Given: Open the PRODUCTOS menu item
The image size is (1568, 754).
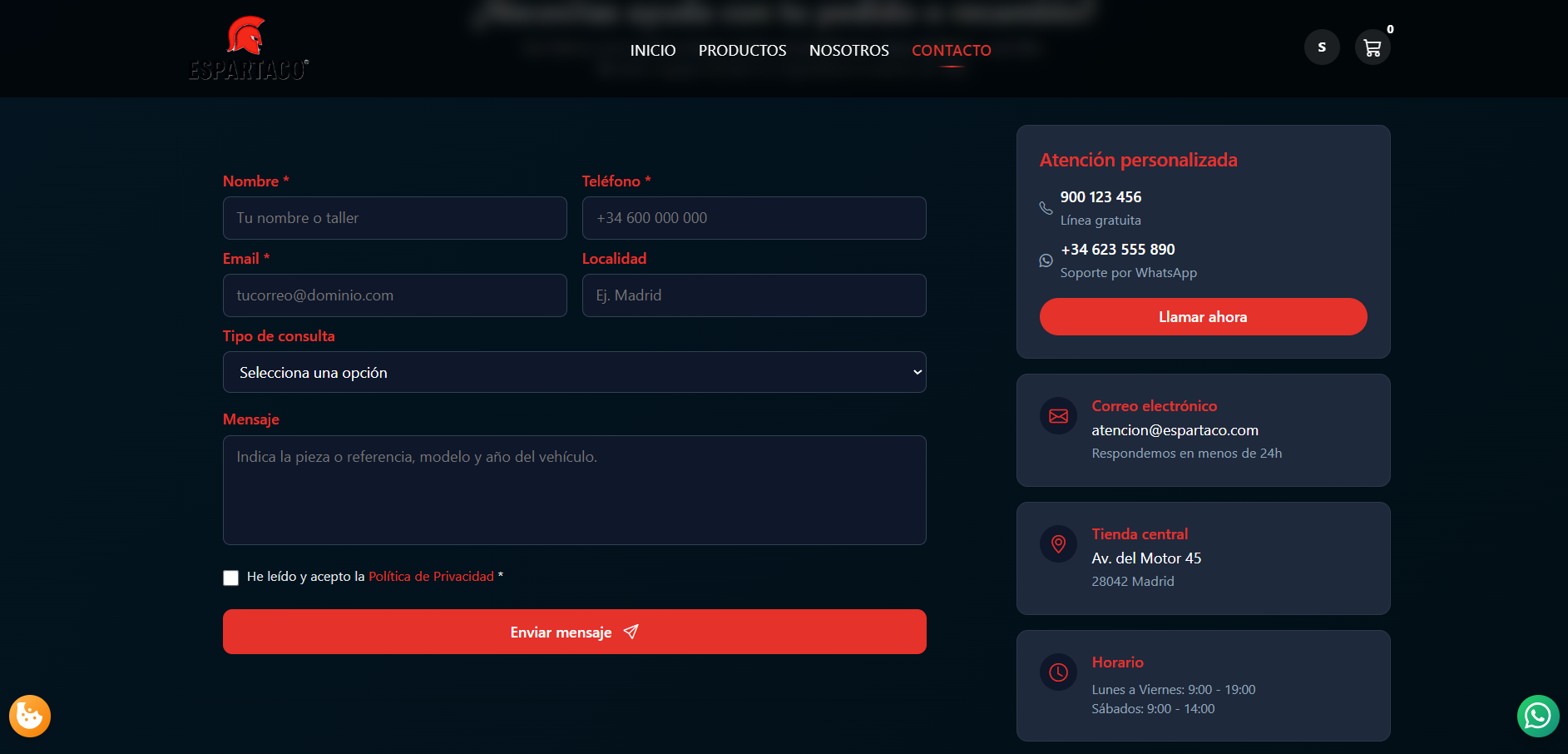Looking at the screenshot, I should tap(742, 51).
